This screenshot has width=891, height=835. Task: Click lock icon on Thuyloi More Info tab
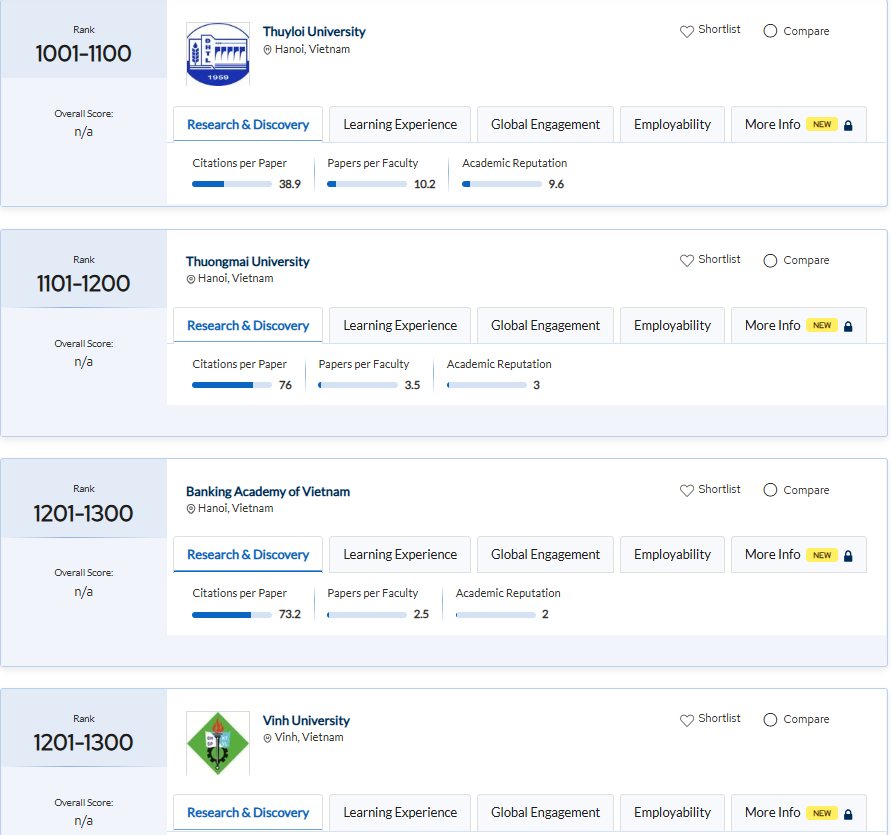click(x=848, y=126)
